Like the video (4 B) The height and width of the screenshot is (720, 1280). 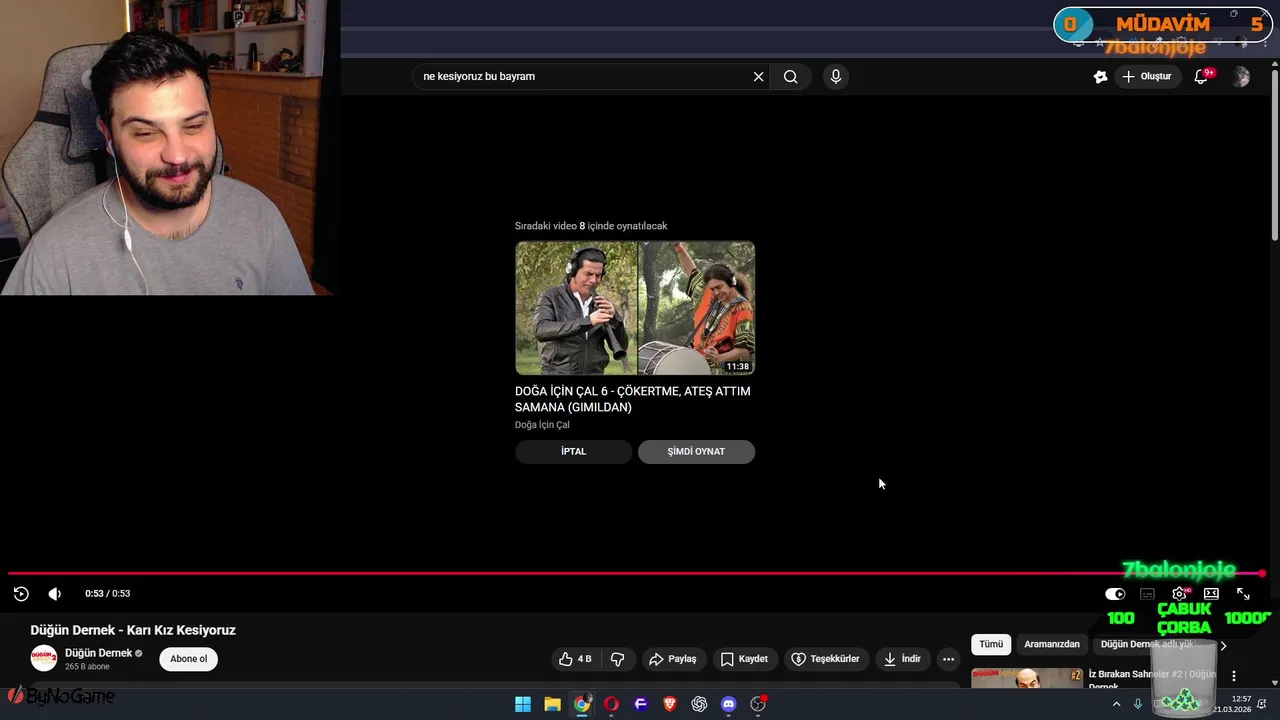(x=575, y=659)
